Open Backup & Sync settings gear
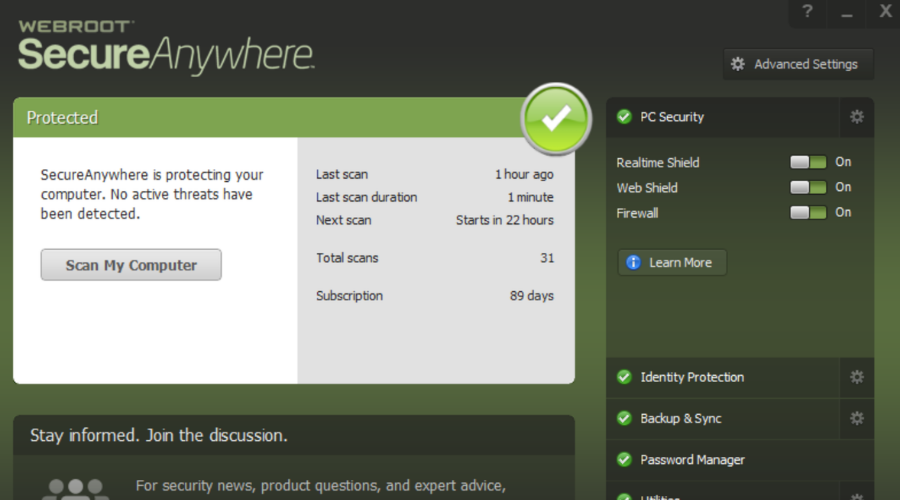 tap(857, 418)
